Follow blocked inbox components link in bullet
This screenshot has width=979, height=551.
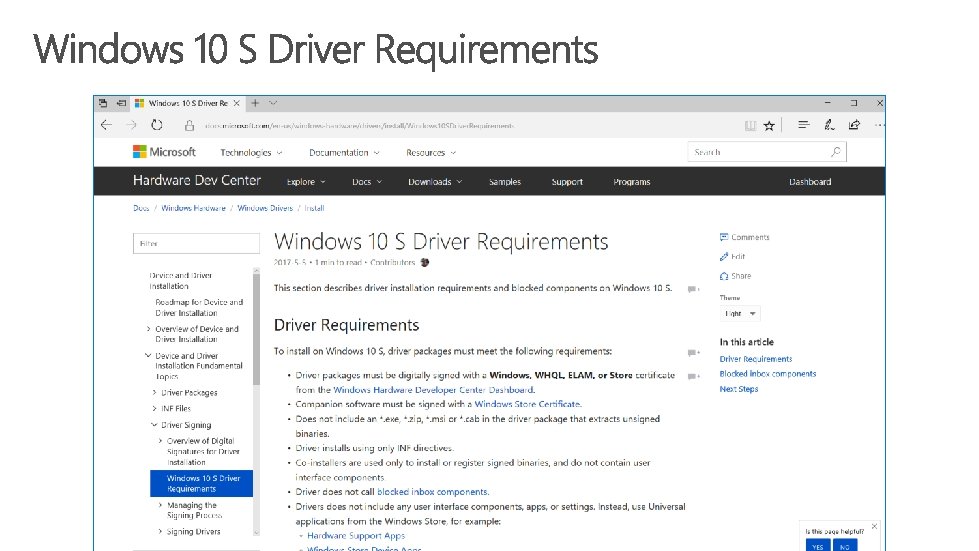point(432,492)
